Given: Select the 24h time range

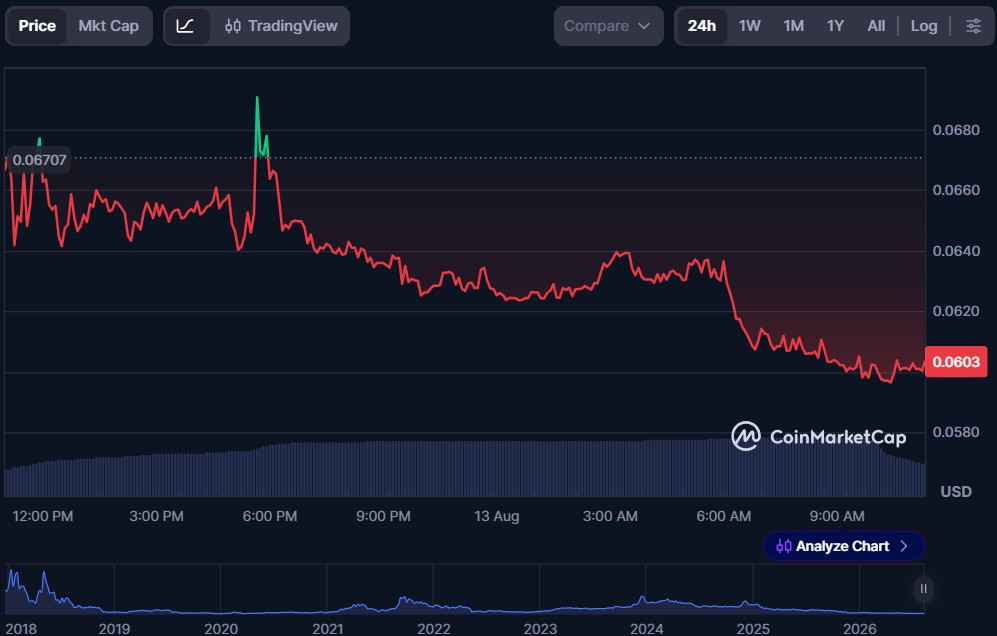Looking at the screenshot, I should point(701,26).
